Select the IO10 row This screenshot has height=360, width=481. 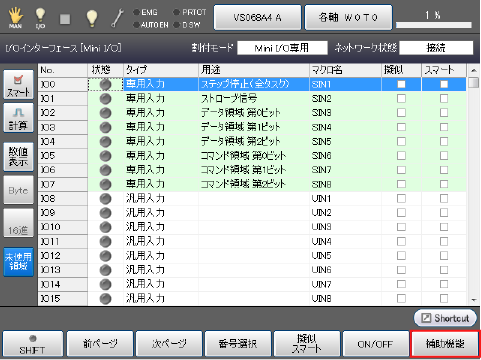(x=252, y=227)
